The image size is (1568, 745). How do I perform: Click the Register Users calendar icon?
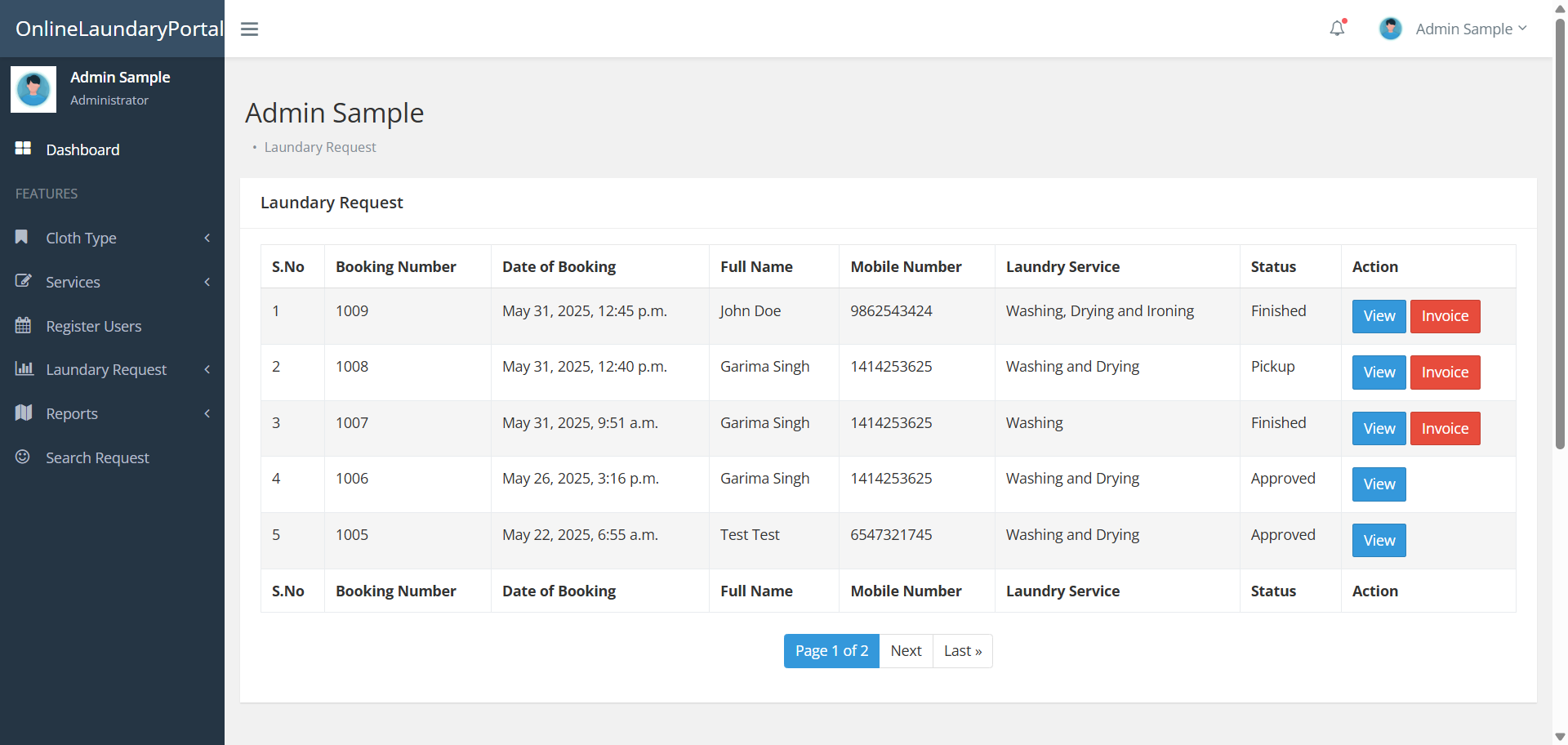[x=23, y=325]
